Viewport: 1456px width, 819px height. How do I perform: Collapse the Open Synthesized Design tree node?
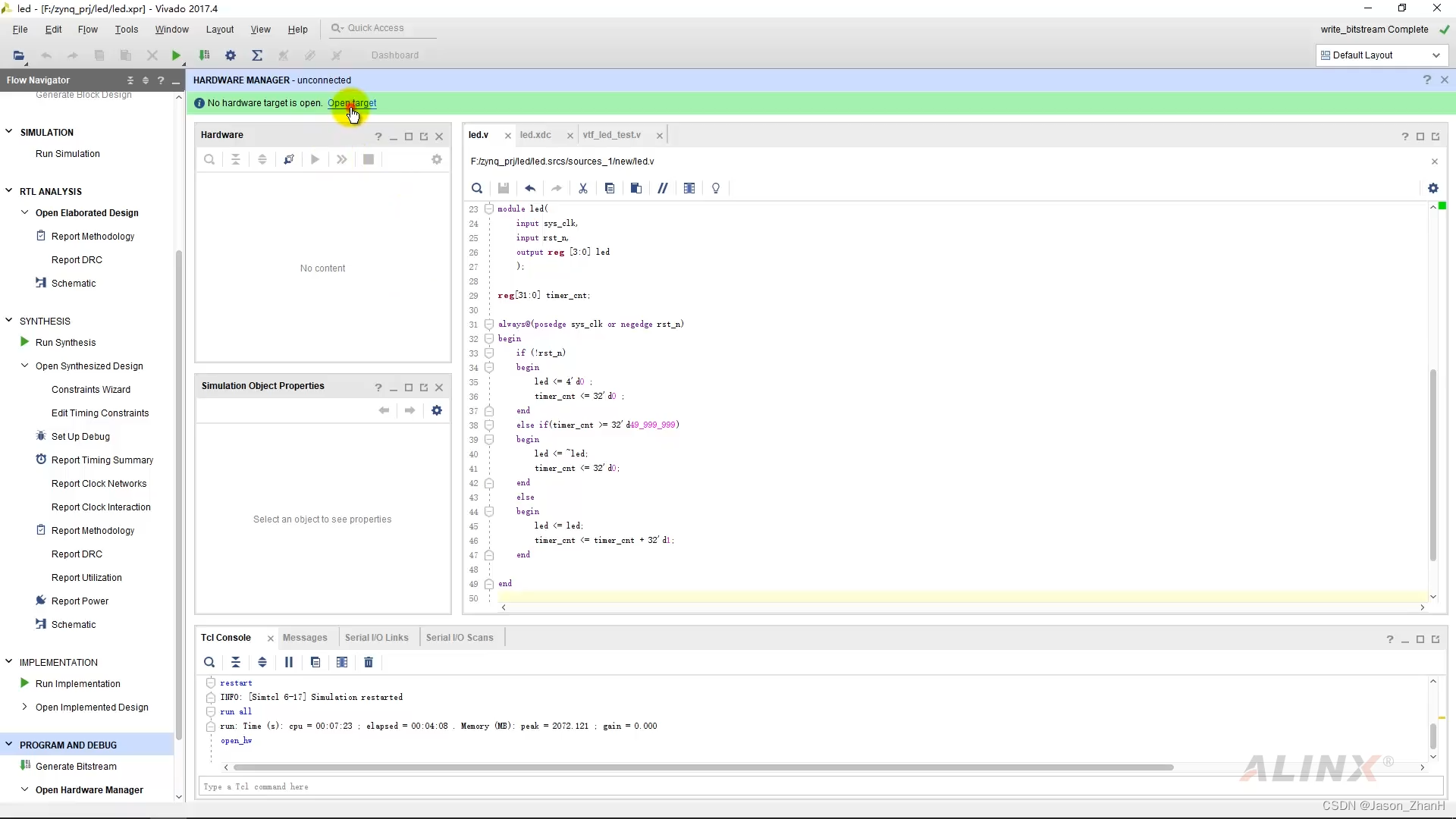[x=25, y=366]
